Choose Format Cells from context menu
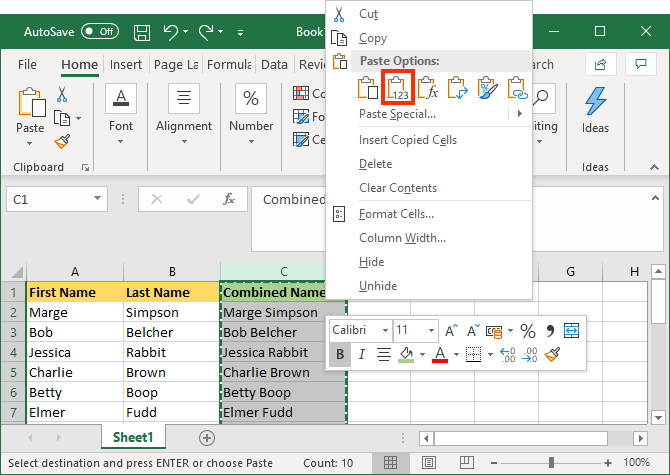Image resolution: width=670 pixels, height=475 pixels. tap(396, 213)
